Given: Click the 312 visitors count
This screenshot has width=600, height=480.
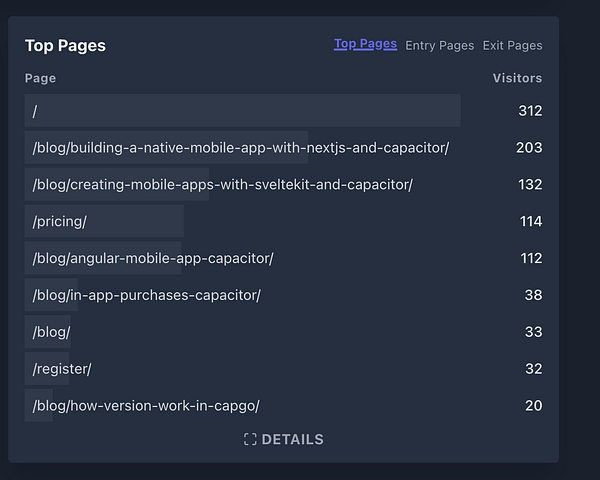Looking at the screenshot, I should click(529, 111).
